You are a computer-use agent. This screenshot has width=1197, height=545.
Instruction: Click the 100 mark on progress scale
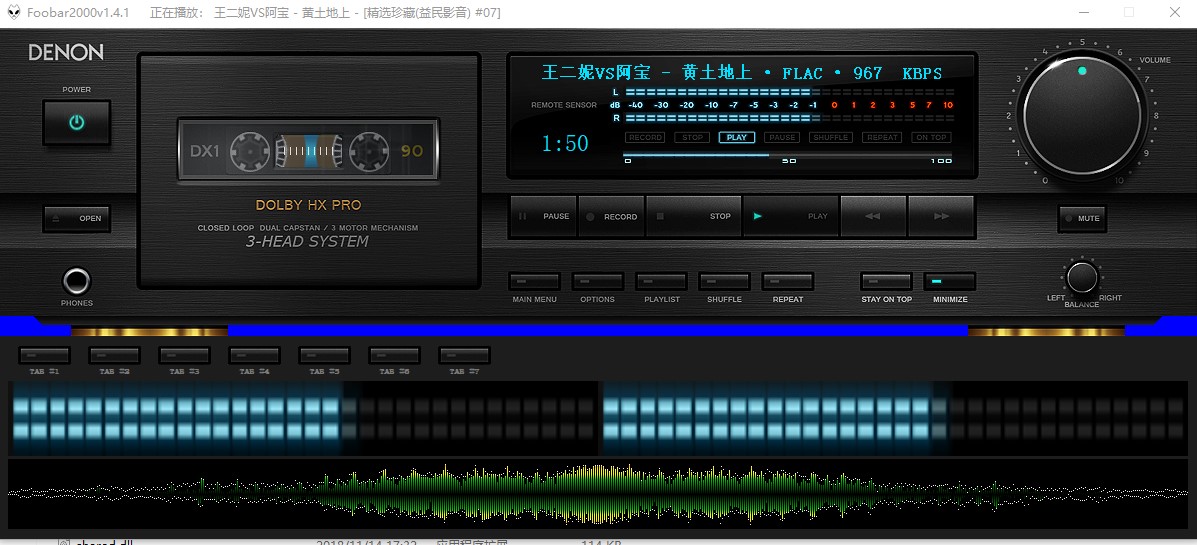(x=941, y=161)
